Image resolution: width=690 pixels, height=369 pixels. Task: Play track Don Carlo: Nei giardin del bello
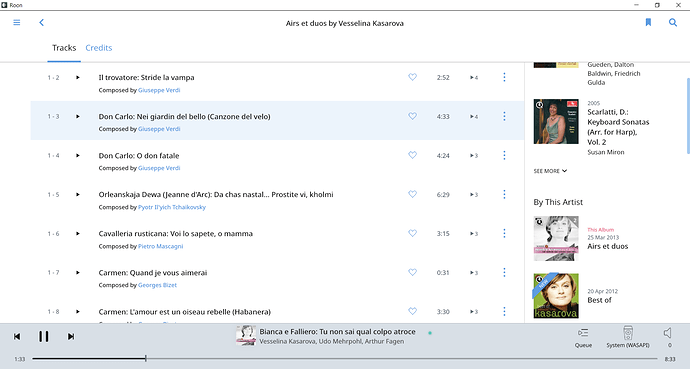[78, 117]
